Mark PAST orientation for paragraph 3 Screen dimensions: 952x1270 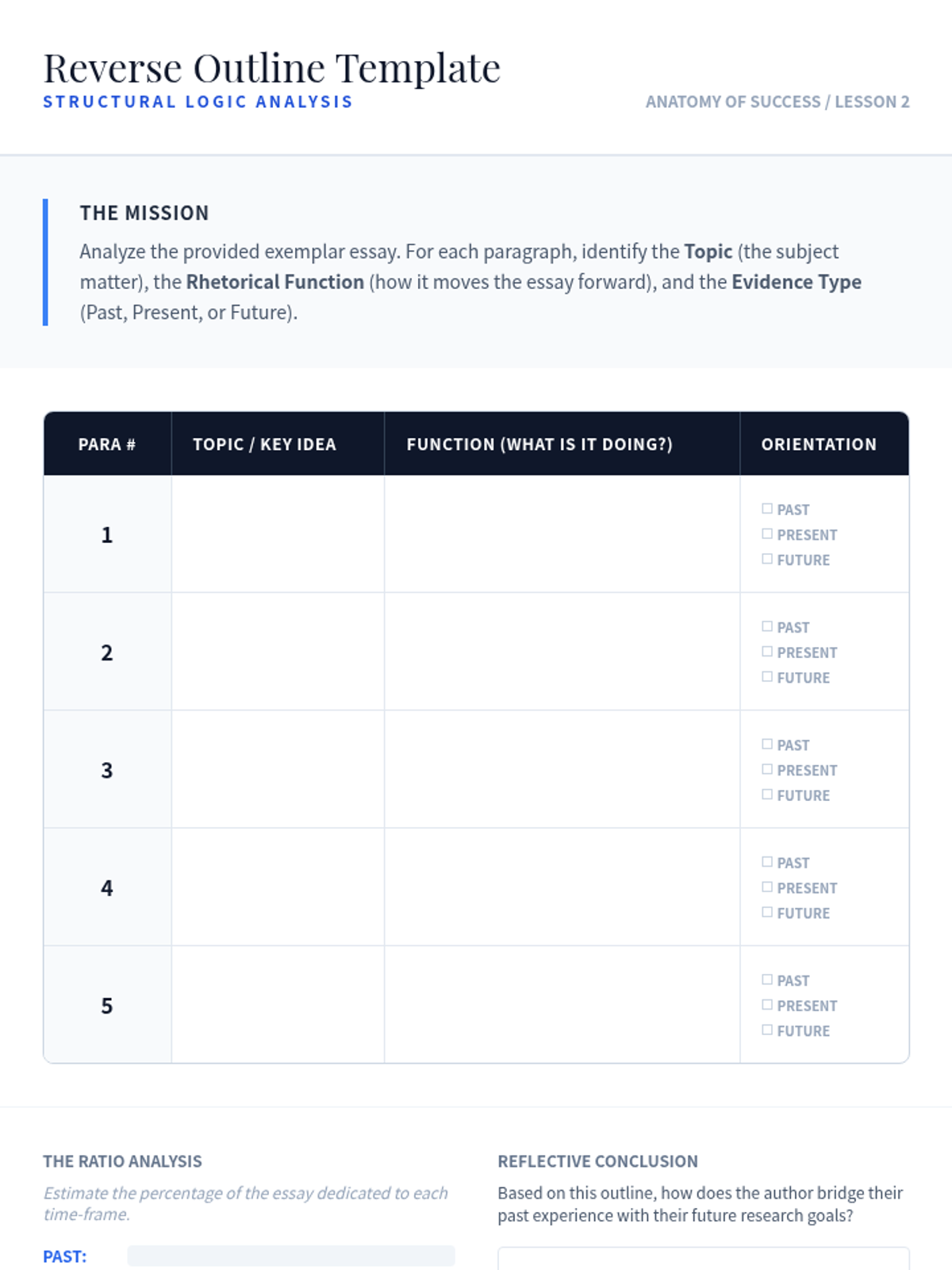tap(767, 745)
